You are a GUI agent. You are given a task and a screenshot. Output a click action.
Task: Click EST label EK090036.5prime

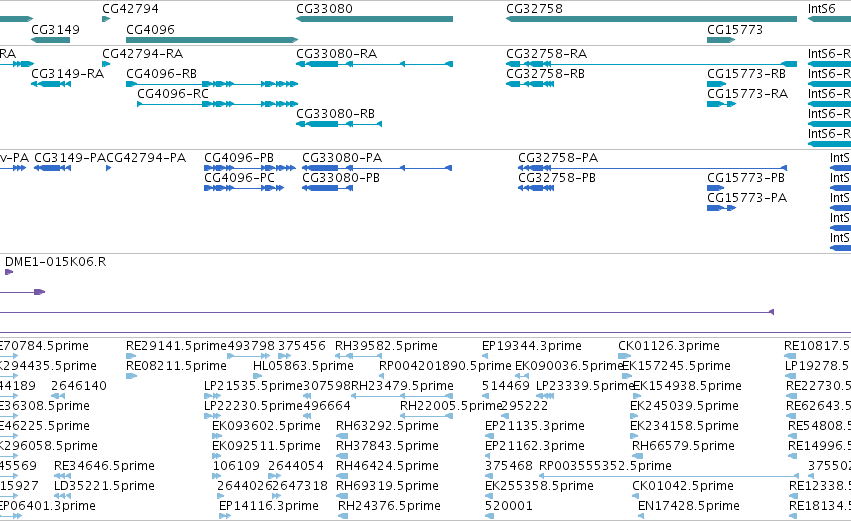click(x=568, y=366)
